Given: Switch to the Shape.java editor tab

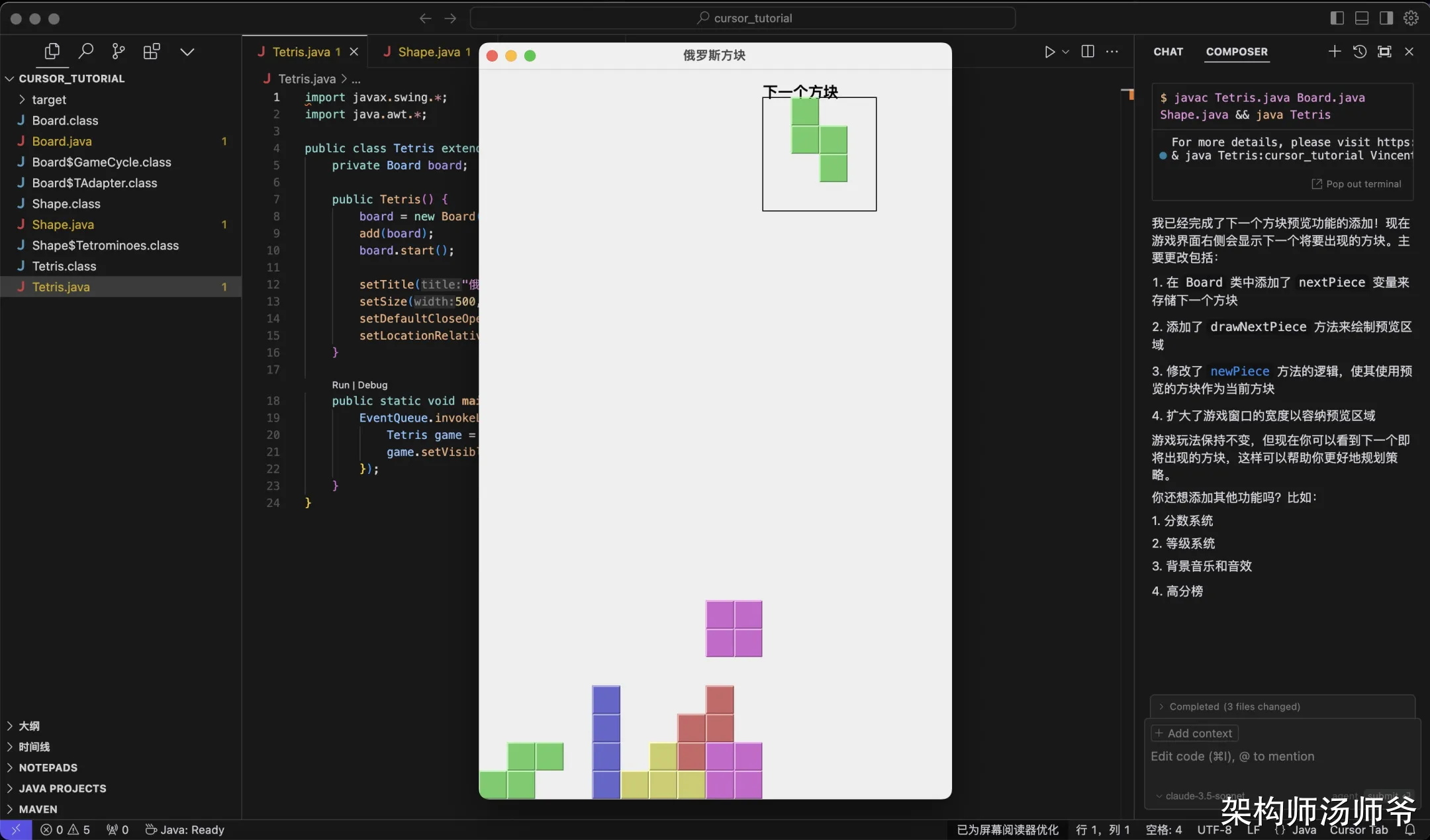Looking at the screenshot, I should point(428,52).
